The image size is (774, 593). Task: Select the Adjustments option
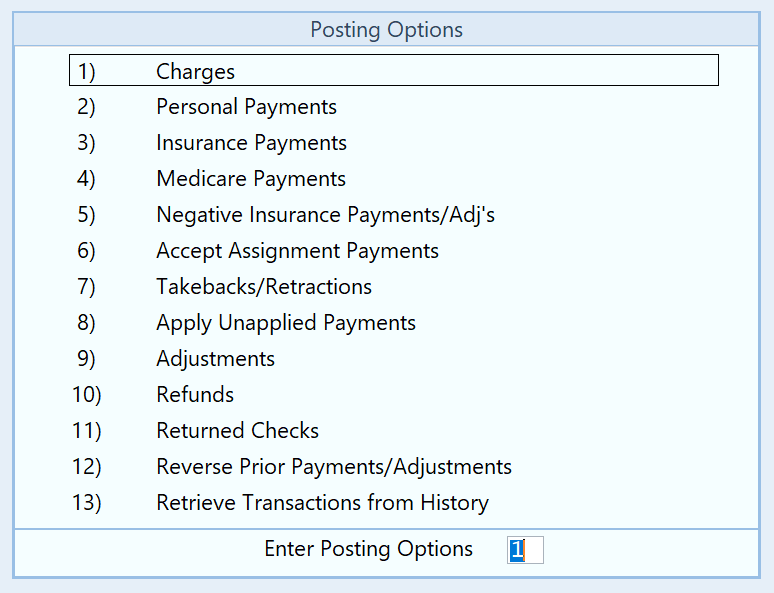click(215, 359)
